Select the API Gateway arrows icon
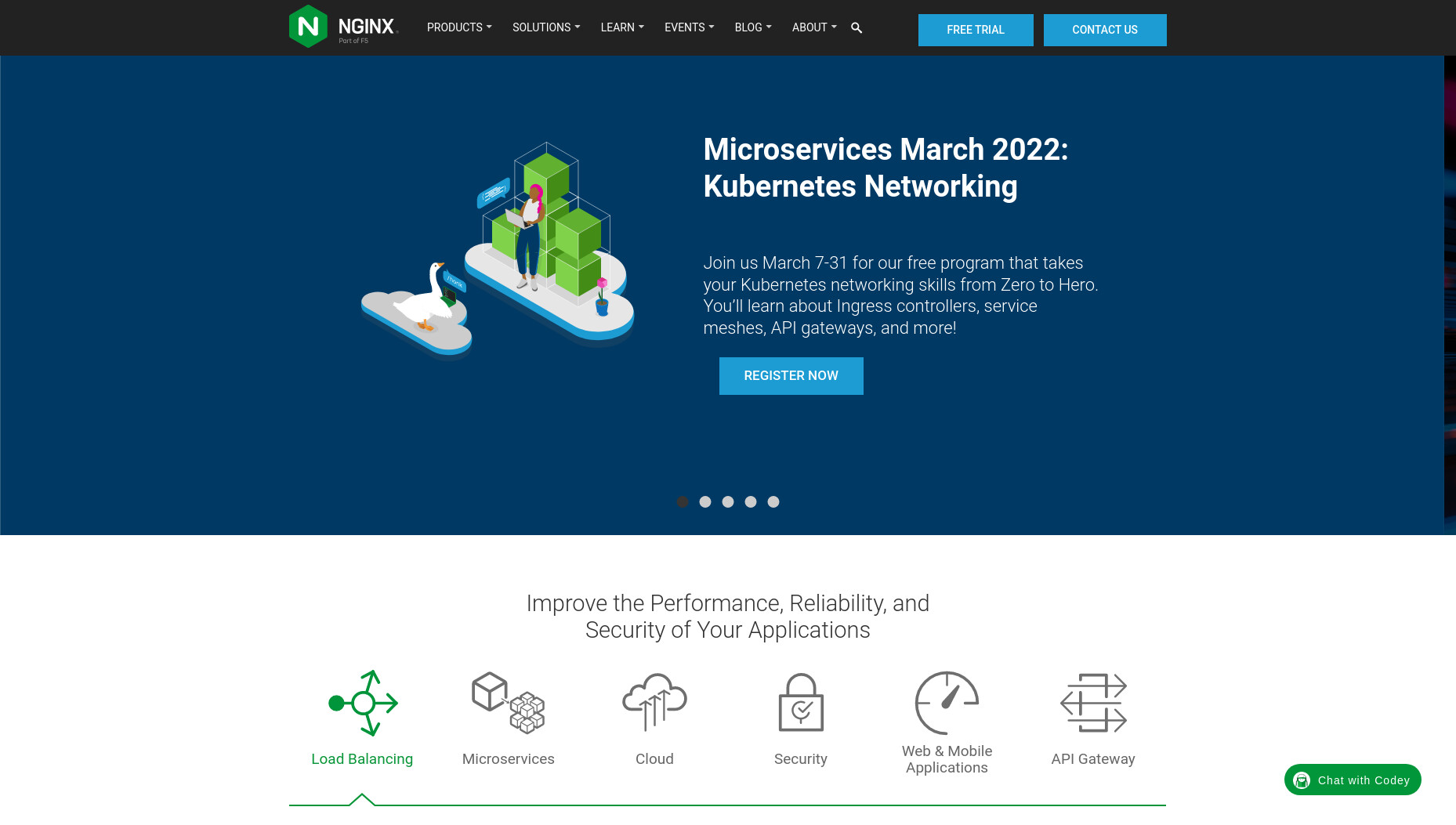Viewport: 1456px width, 825px height. click(x=1093, y=703)
